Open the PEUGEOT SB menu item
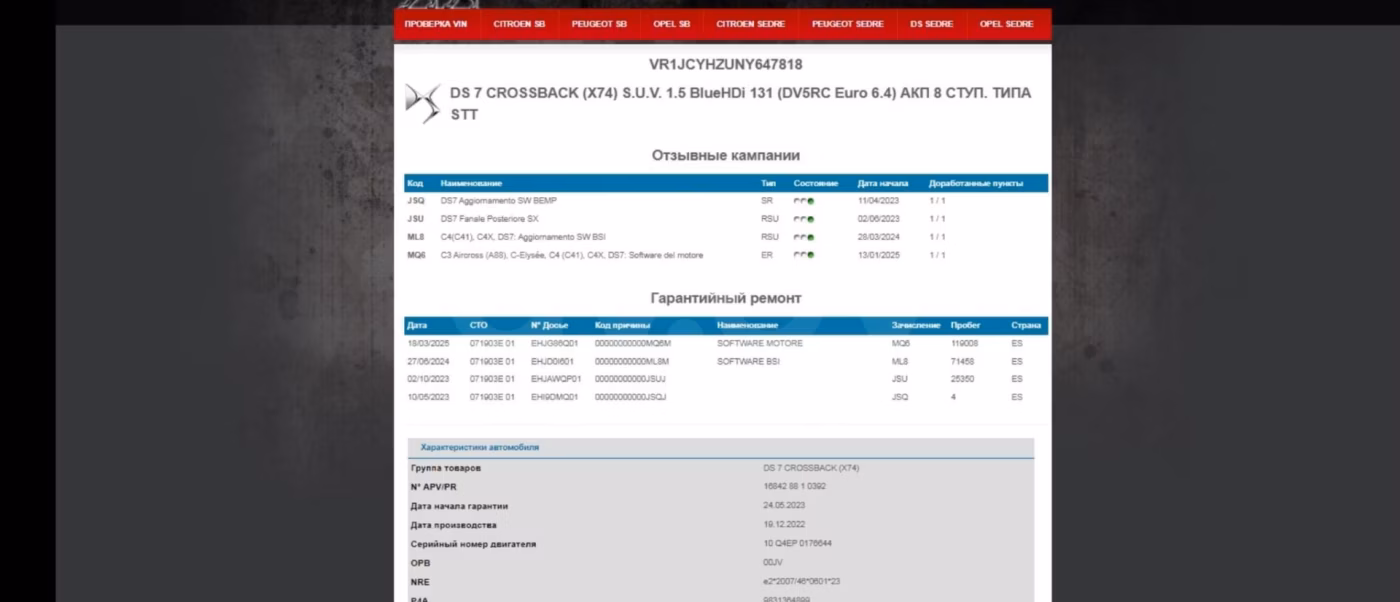1400x602 pixels. point(599,24)
